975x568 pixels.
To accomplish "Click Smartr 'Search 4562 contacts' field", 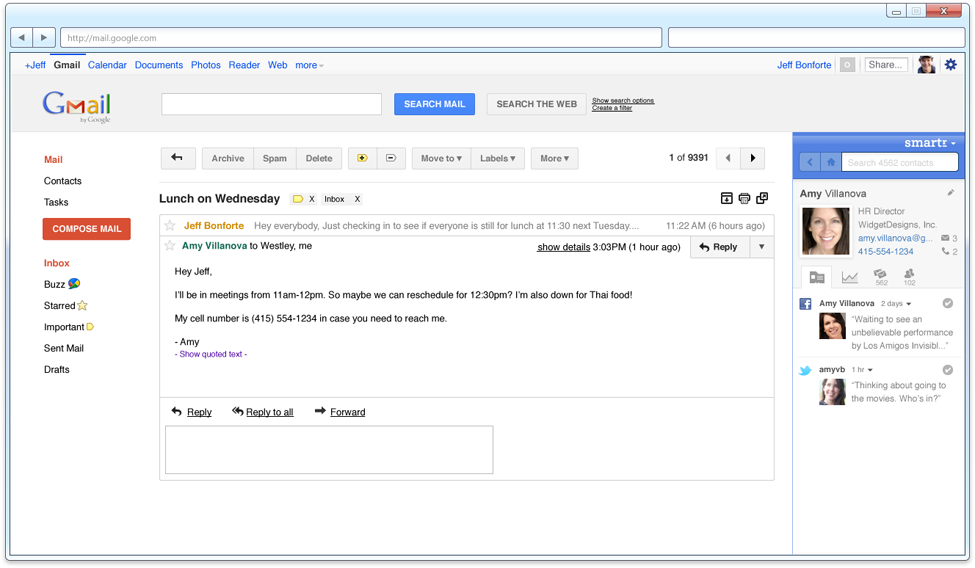I will [899, 162].
